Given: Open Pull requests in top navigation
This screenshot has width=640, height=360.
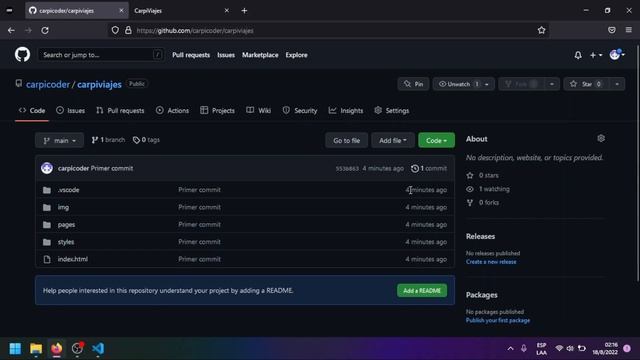Looking at the screenshot, I should (191, 55).
